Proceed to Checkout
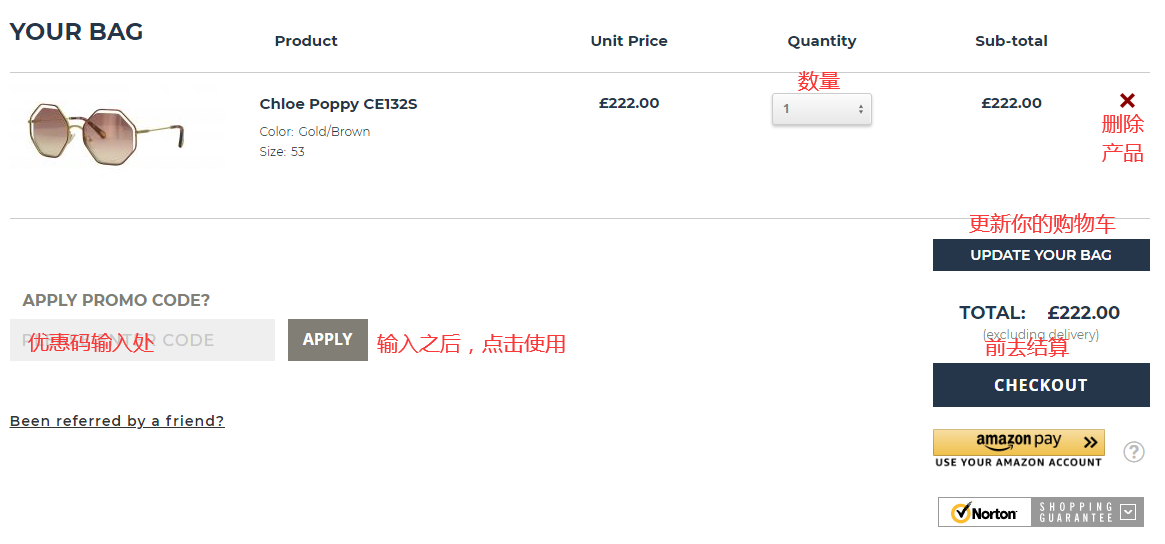The width and height of the screenshot is (1165, 544). click(x=1040, y=385)
